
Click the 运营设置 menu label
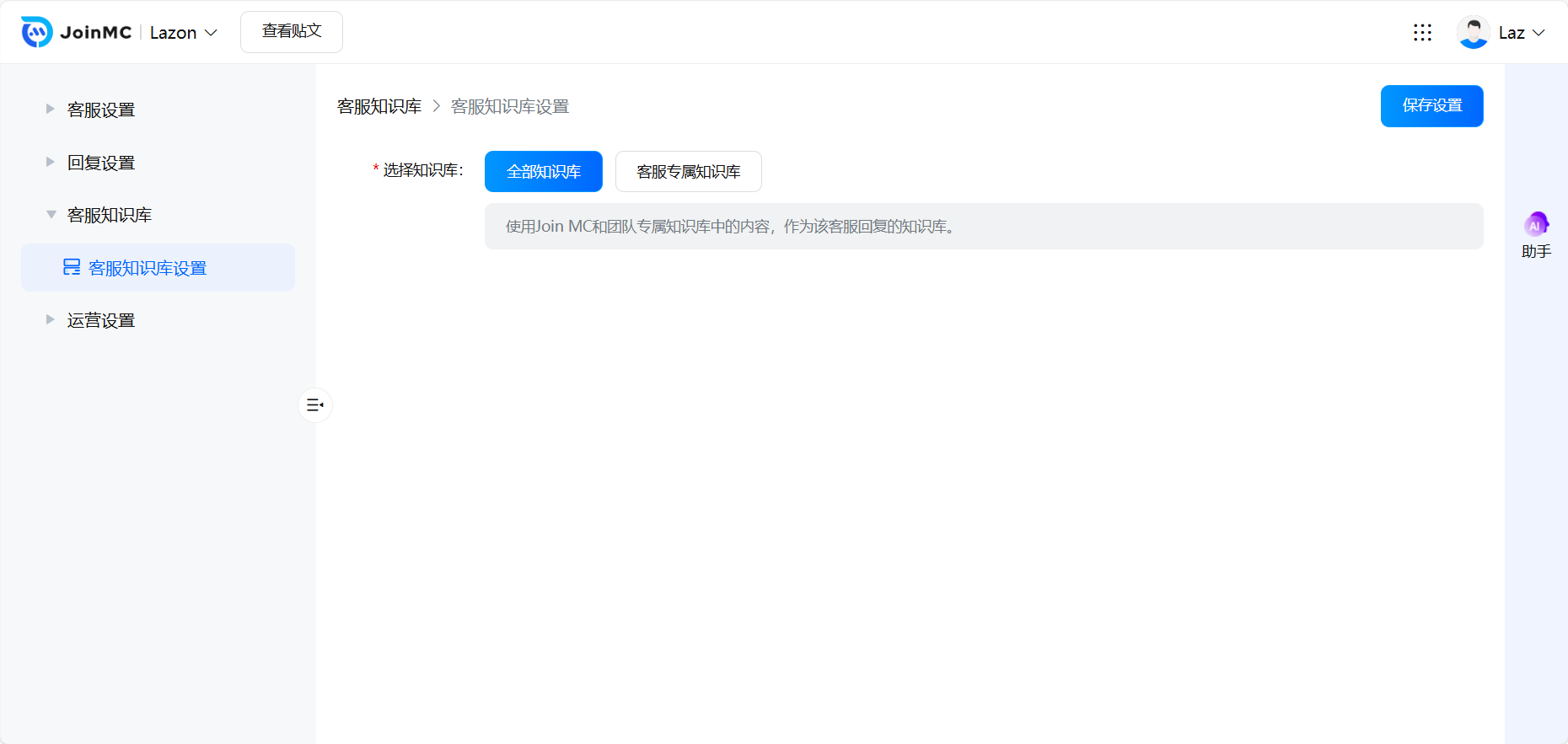click(x=101, y=320)
